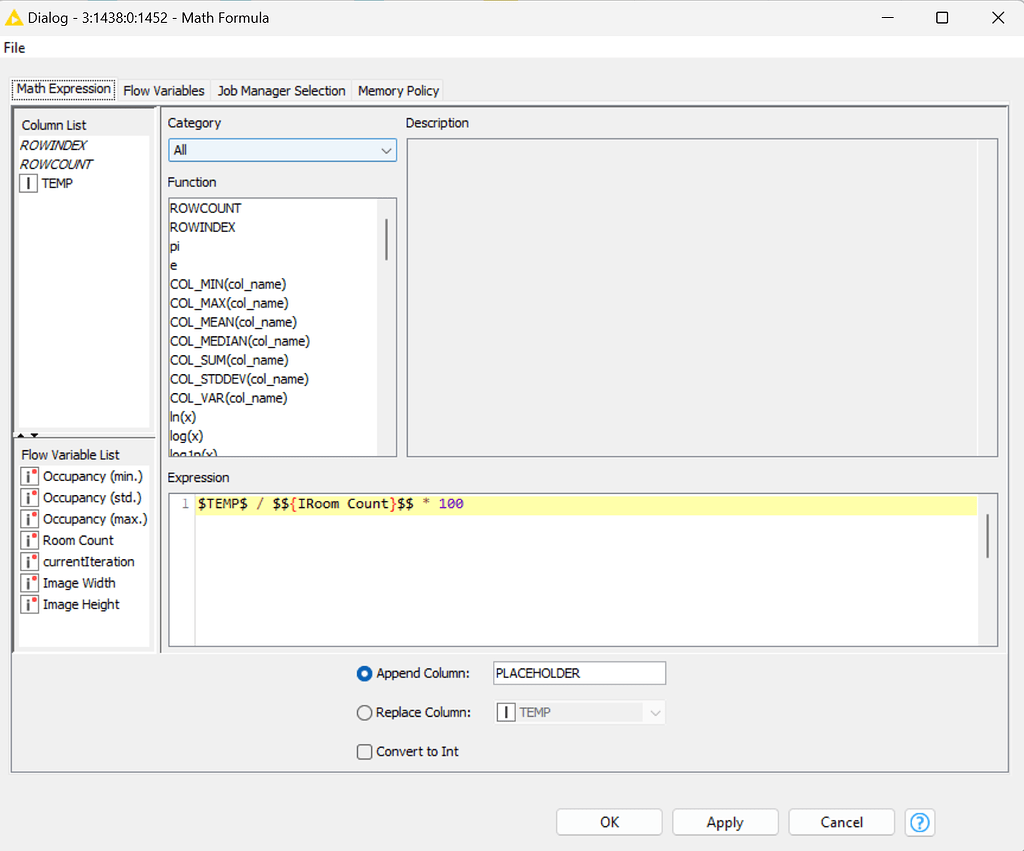Enable the Convert to Int checkbox
Screen dimensions: 1024x851
click(364, 751)
